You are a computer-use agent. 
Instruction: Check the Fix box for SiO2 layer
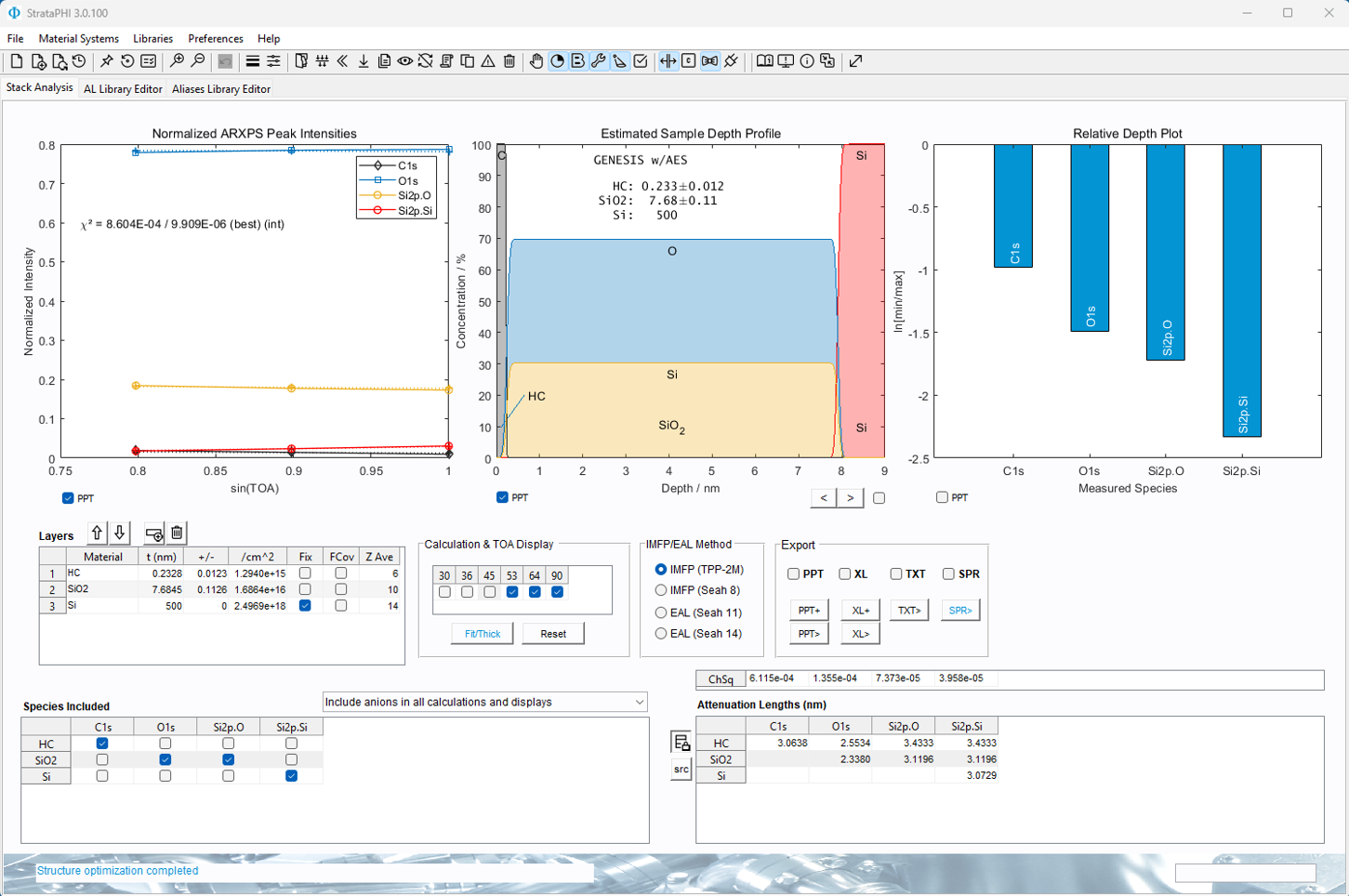(x=305, y=589)
